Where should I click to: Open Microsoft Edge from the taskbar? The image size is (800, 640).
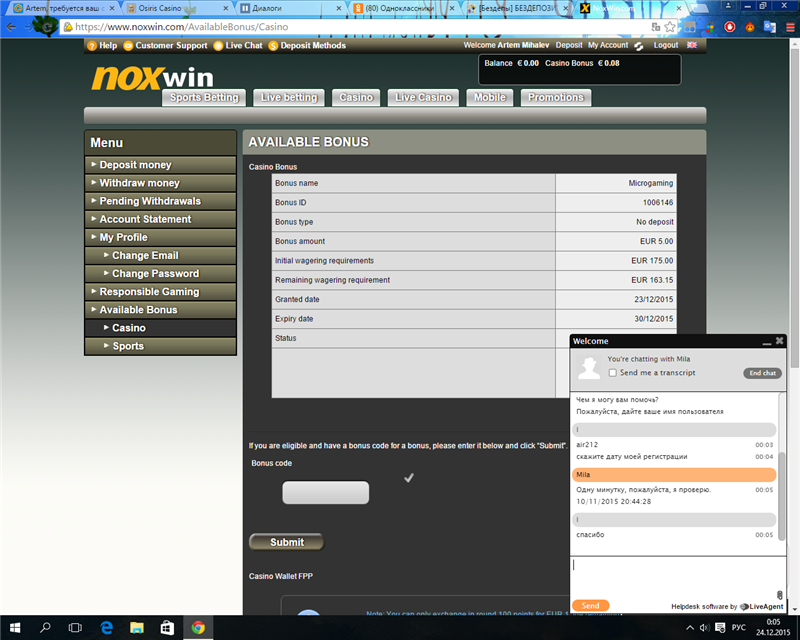[106, 628]
